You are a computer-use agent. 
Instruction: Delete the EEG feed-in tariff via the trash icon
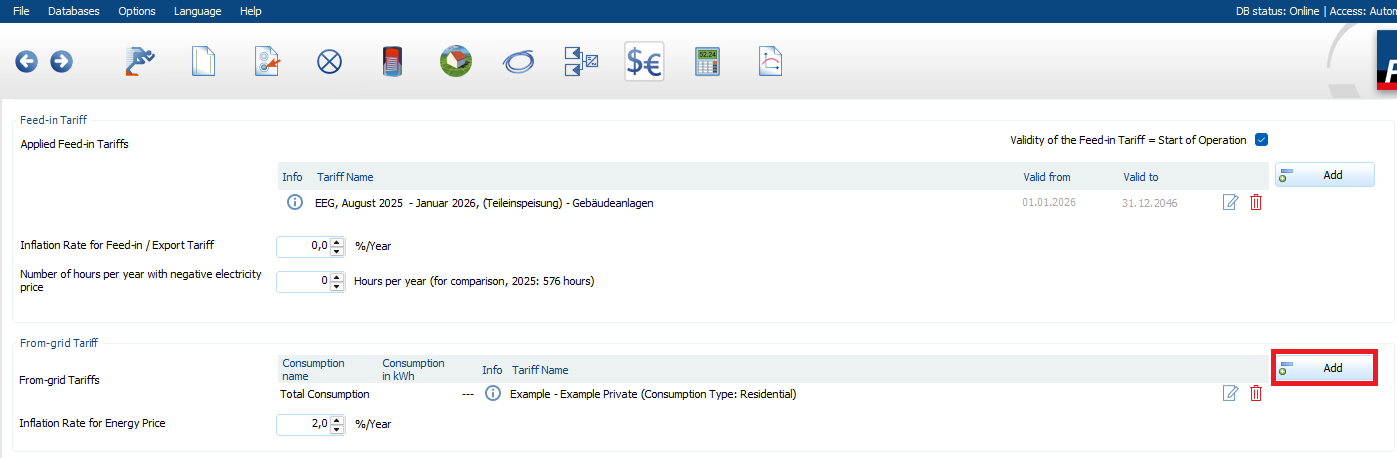click(1256, 203)
